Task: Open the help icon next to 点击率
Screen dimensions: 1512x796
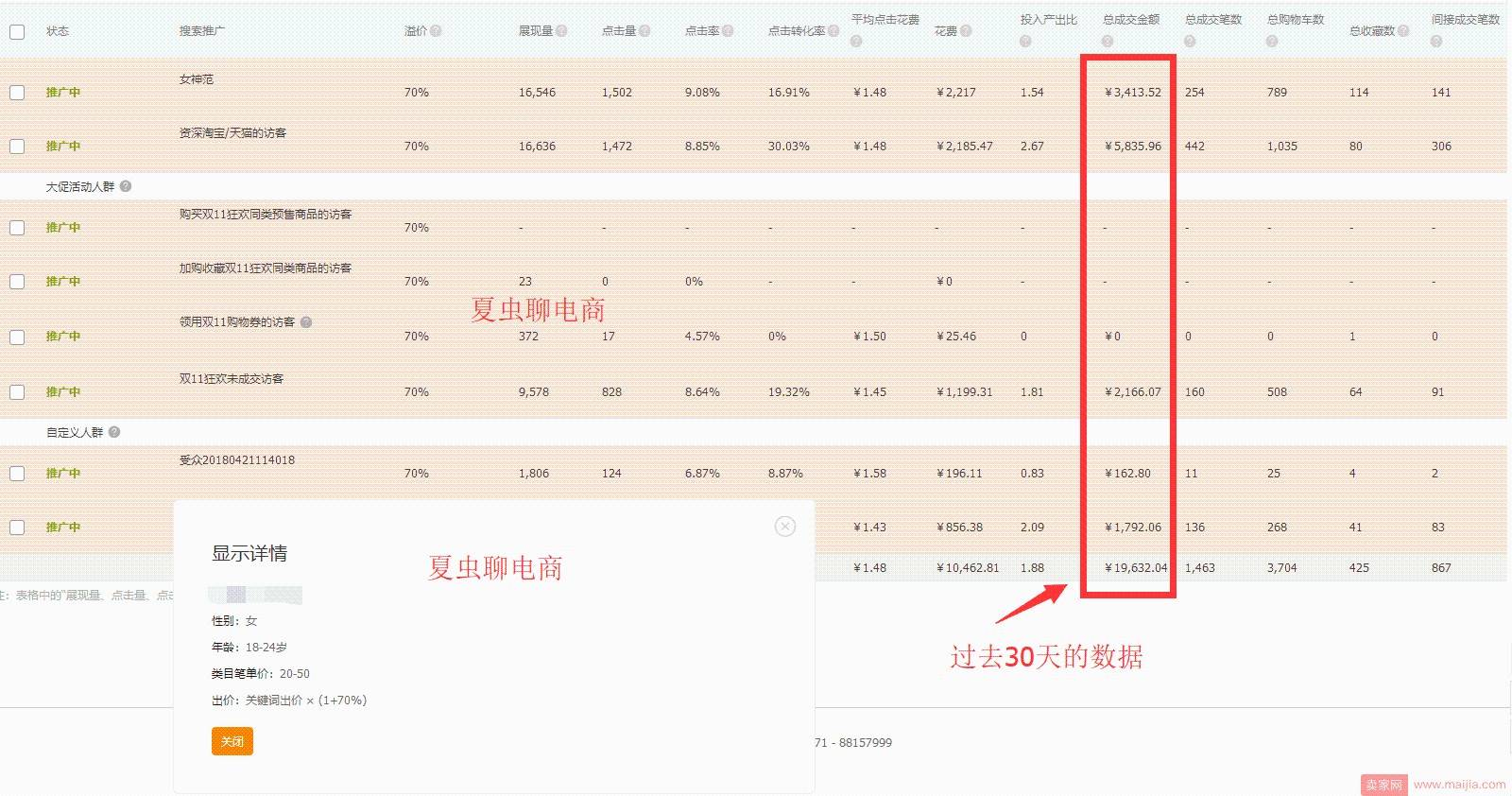Action: pyautogui.click(x=728, y=31)
